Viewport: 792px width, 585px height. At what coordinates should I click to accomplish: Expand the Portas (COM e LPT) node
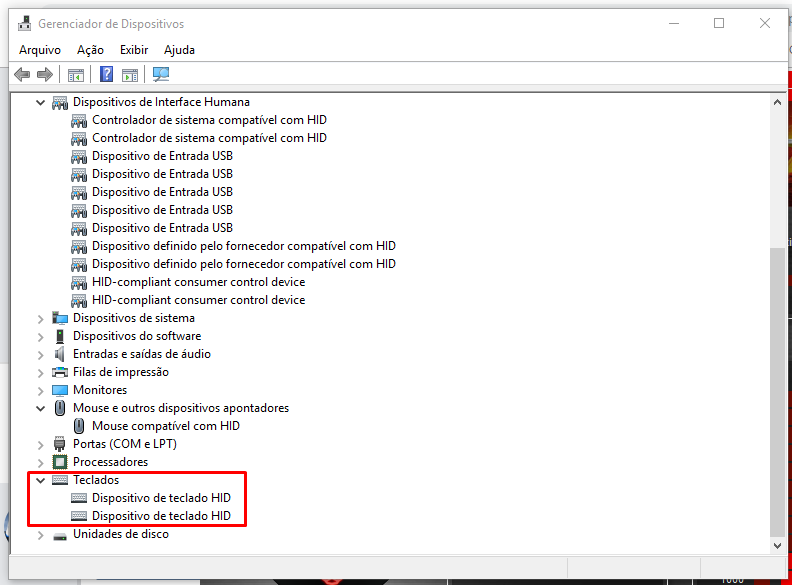pos(40,445)
